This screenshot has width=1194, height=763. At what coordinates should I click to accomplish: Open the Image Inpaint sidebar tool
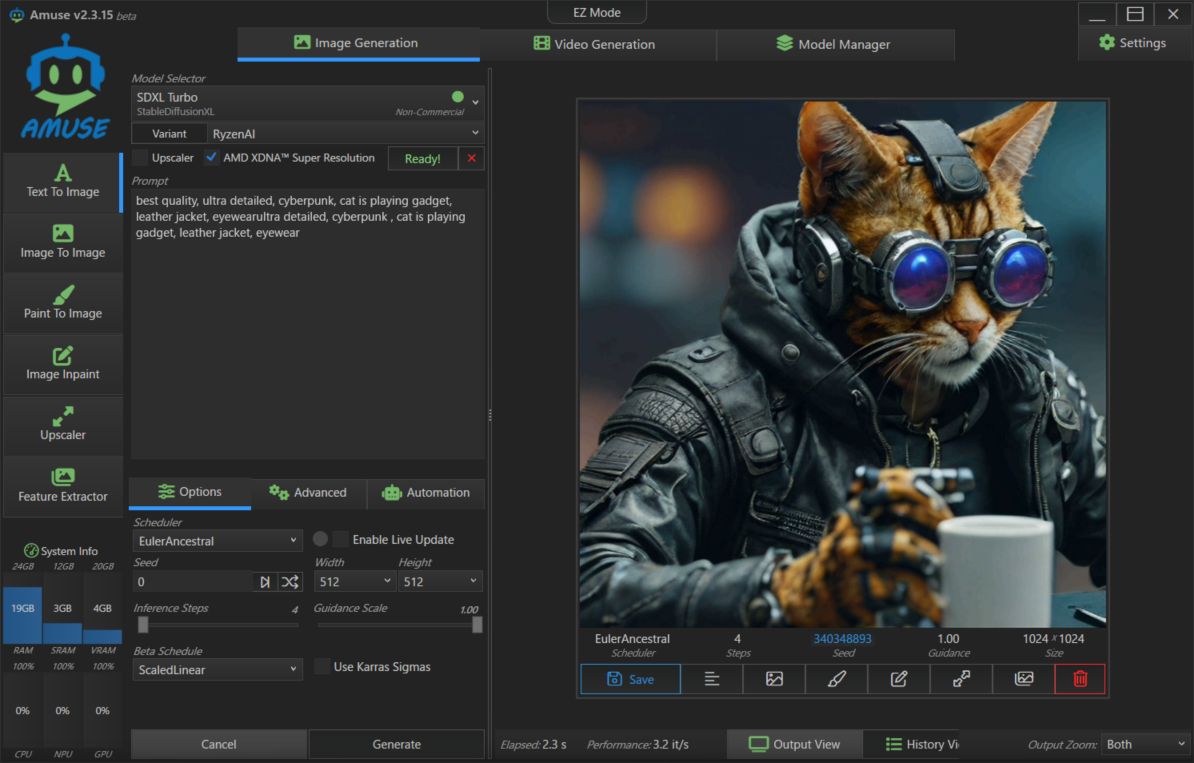(63, 364)
